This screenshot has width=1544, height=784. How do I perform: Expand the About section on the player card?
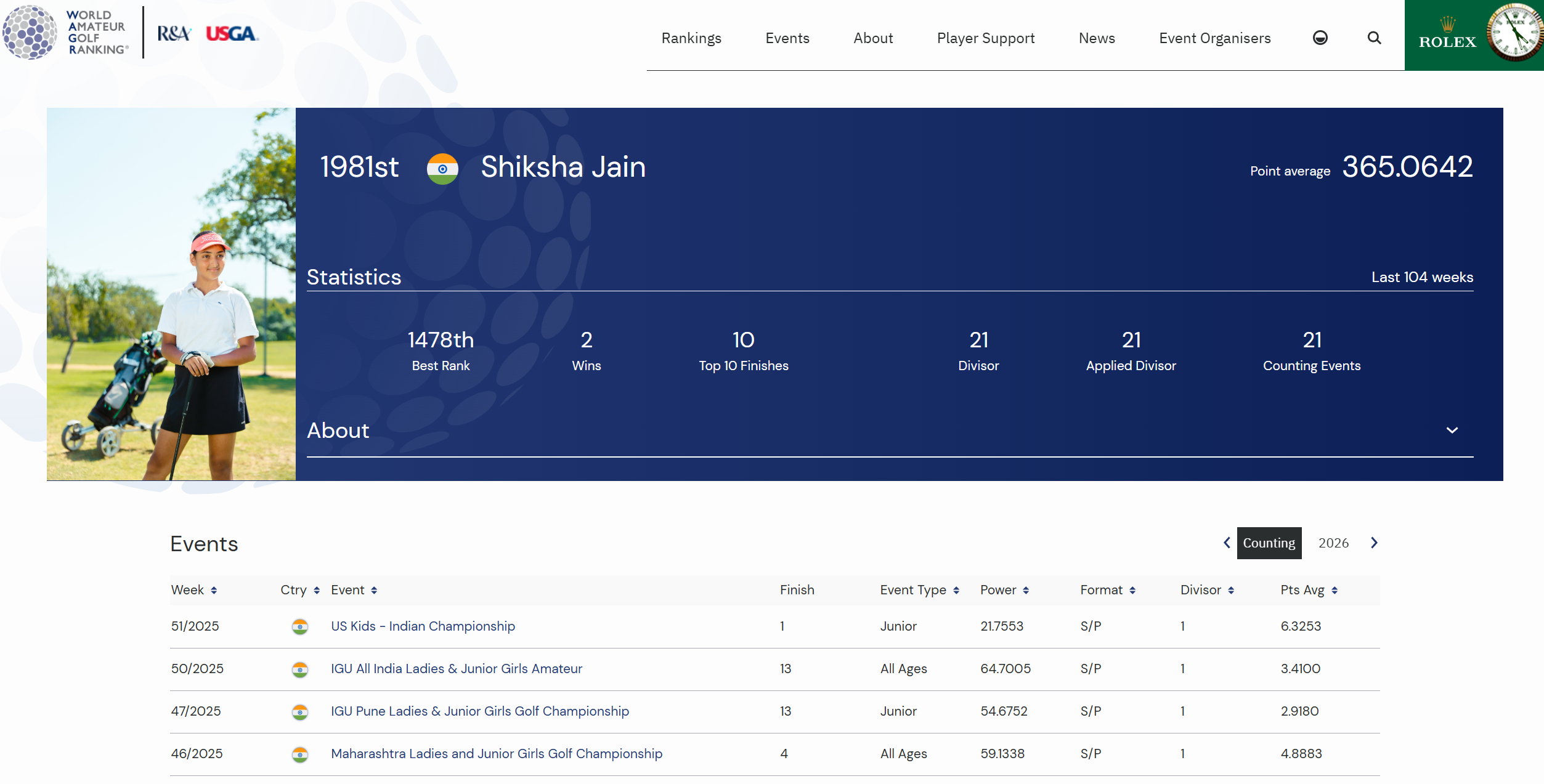(x=1452, y=430)
